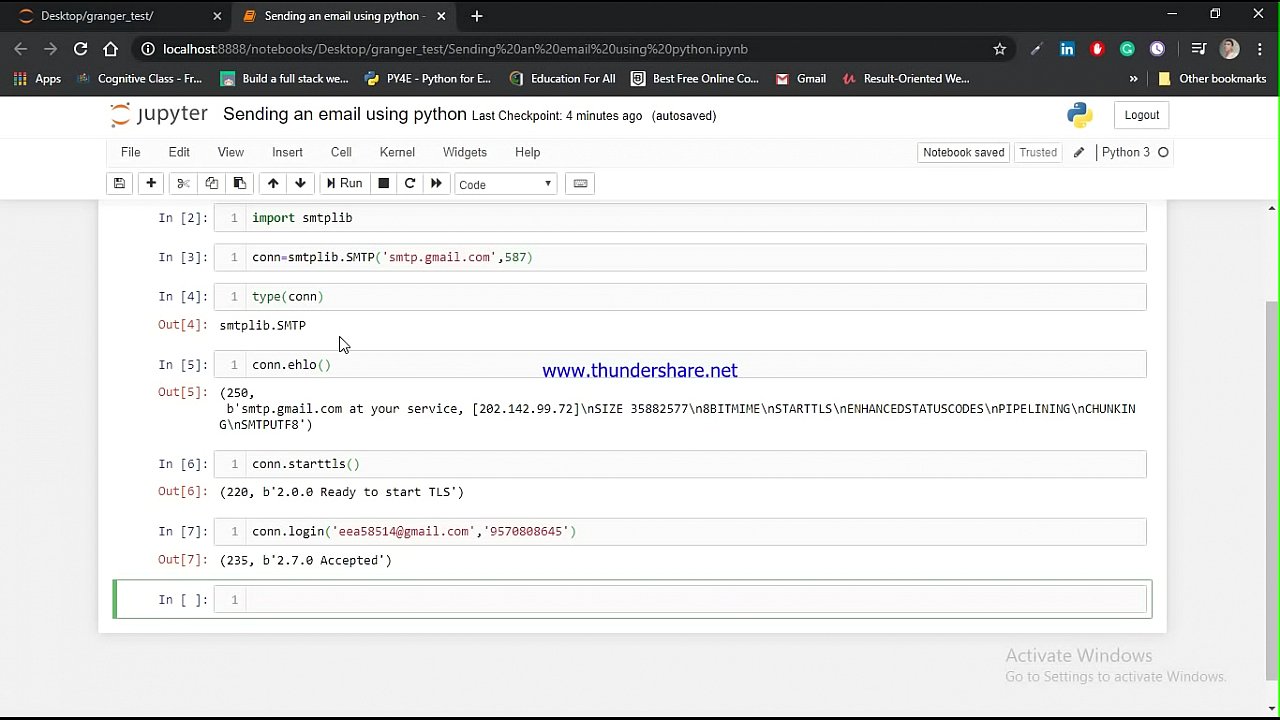Open the Gmail bookmark
The height and width of the screenshot is (720, 1280).
click(x=800, y=78)
